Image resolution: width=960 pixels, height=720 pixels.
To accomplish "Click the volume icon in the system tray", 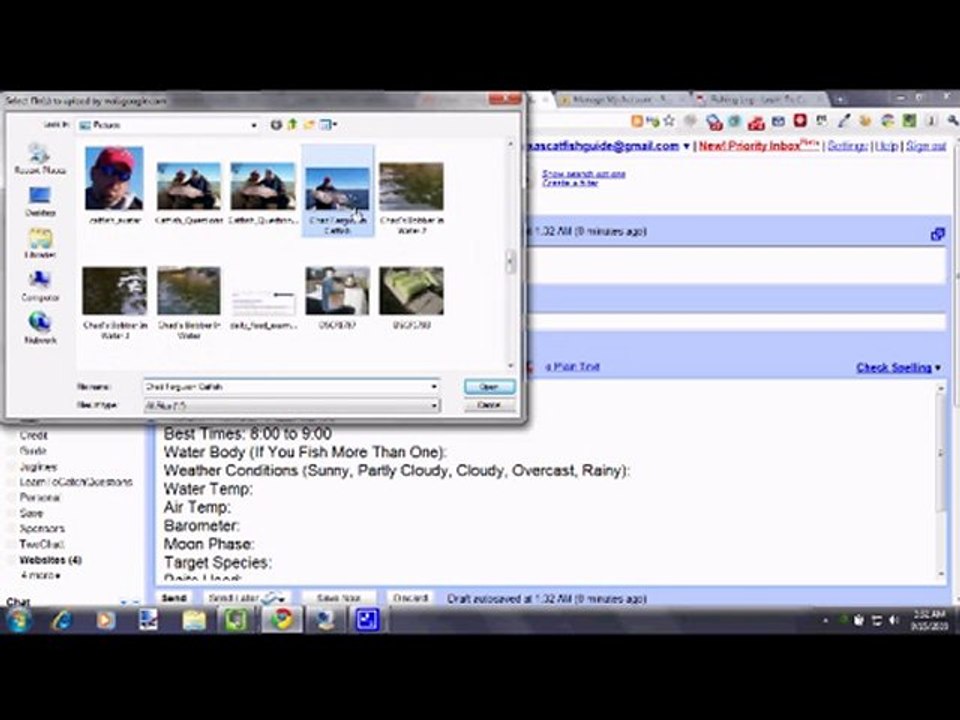I will (894, 620).
